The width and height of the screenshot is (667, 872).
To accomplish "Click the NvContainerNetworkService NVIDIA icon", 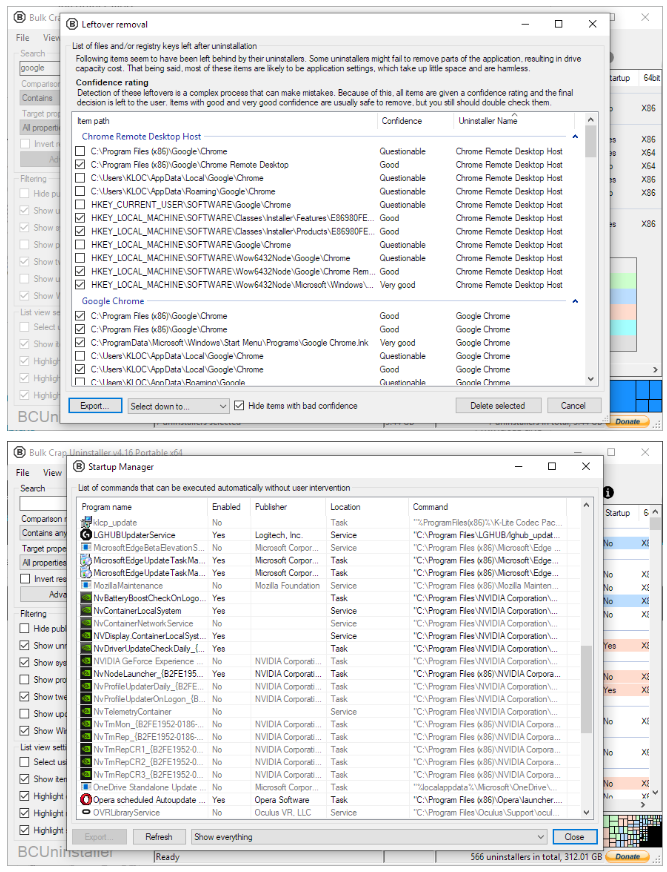I will click(86, 623).
